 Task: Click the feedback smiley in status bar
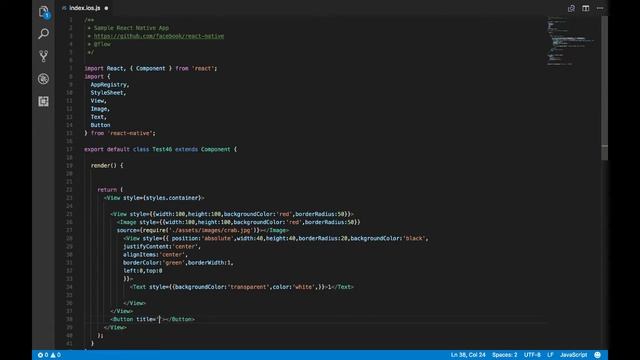598,355
